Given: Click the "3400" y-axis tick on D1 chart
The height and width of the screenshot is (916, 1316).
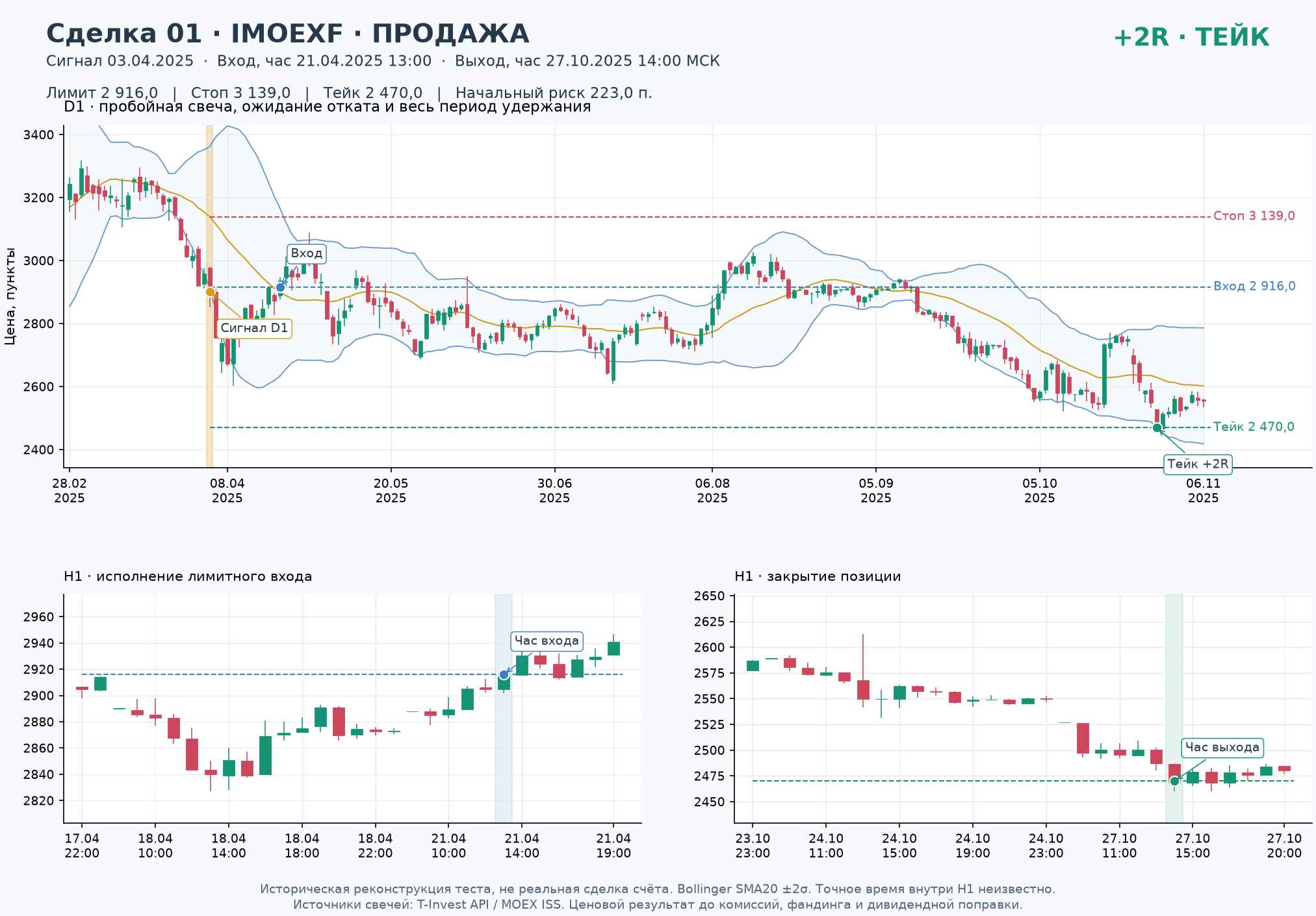Looking at the screenshot, I should 38,135.
